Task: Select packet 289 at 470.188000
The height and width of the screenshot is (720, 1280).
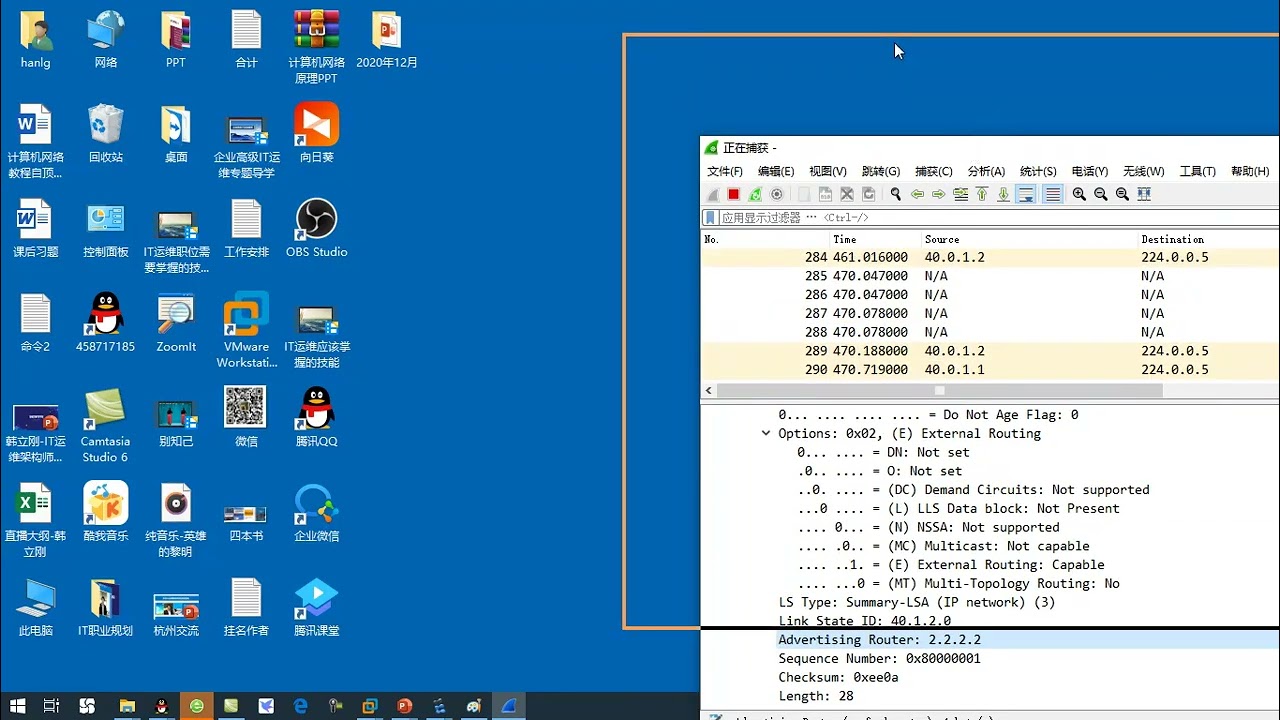Action: [990, 351]
